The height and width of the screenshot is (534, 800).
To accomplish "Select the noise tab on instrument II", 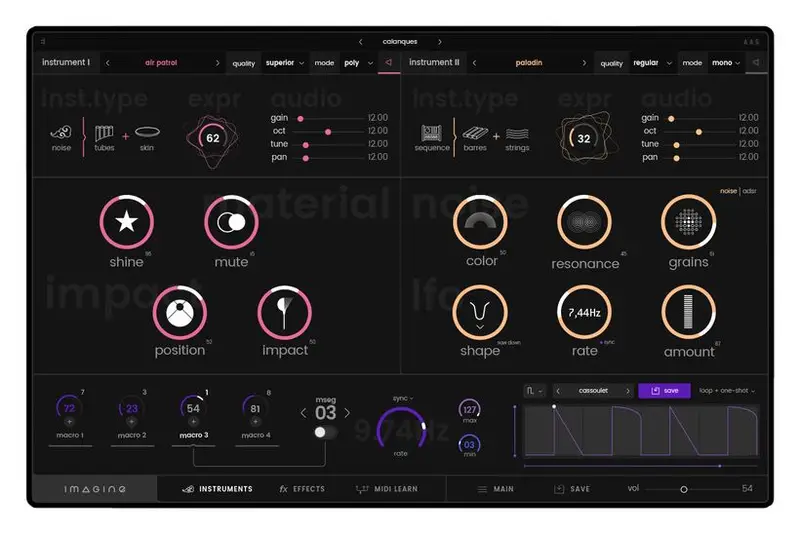I will pyautogui.click(x=728, y=191).
